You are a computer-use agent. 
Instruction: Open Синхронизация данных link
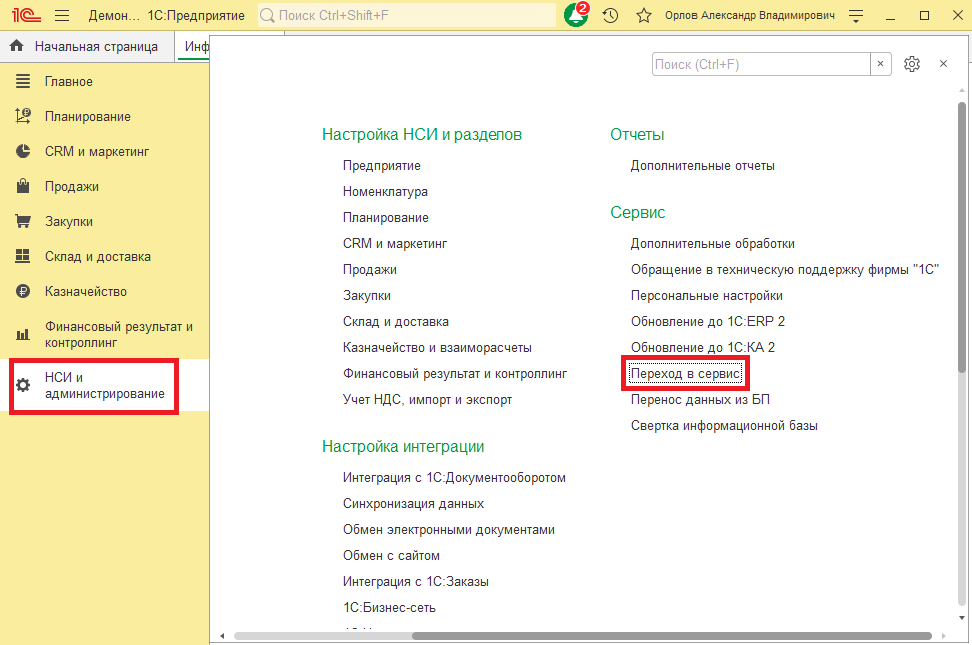point(413,504)
